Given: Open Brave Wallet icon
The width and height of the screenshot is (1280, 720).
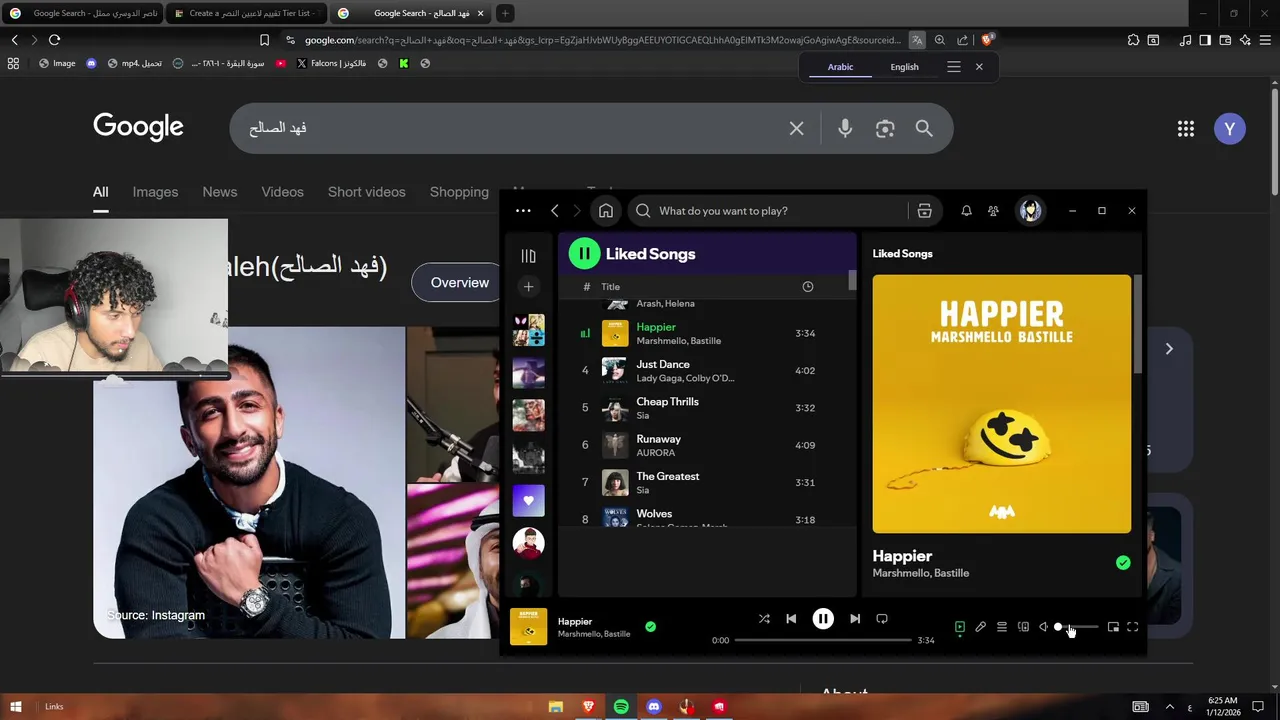Looking at the screenshot, I should click(x=1225, y=40).
